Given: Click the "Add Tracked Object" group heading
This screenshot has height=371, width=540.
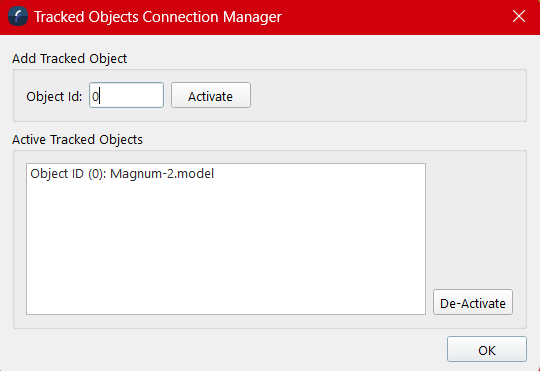Looking at the screenshot, I should pos(70,59).
